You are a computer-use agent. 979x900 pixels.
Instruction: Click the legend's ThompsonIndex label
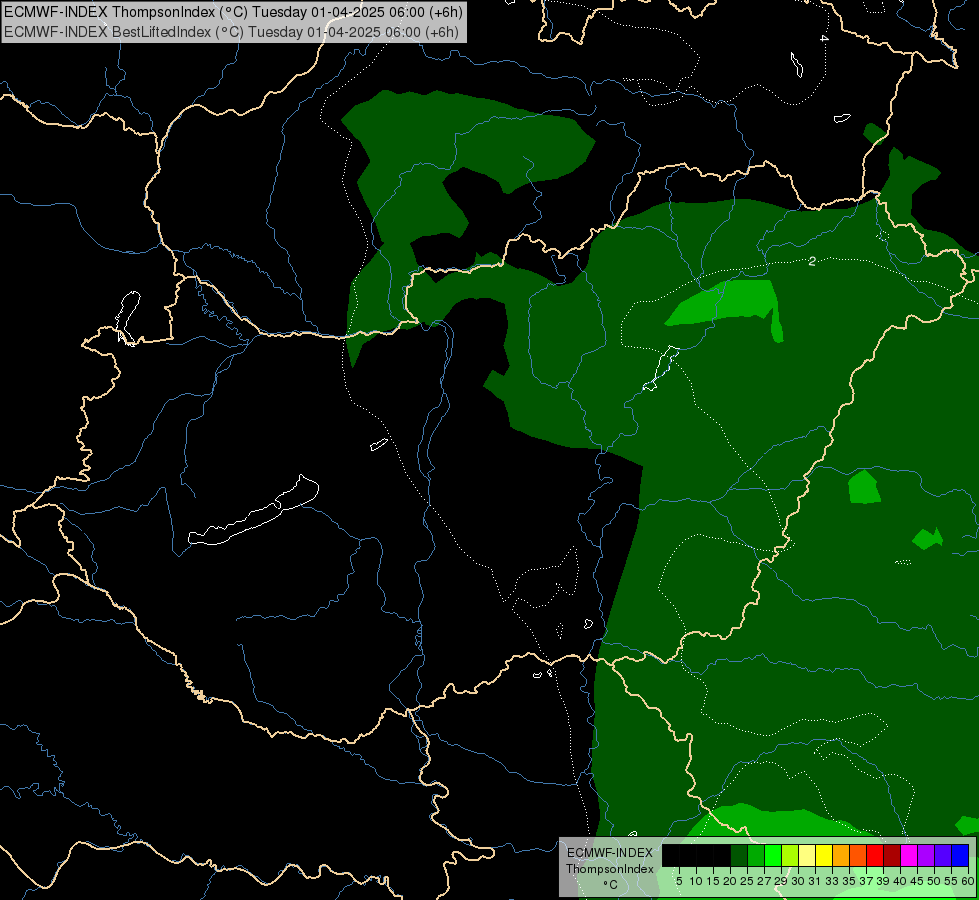pyautogui.click(x=610, y=869)
